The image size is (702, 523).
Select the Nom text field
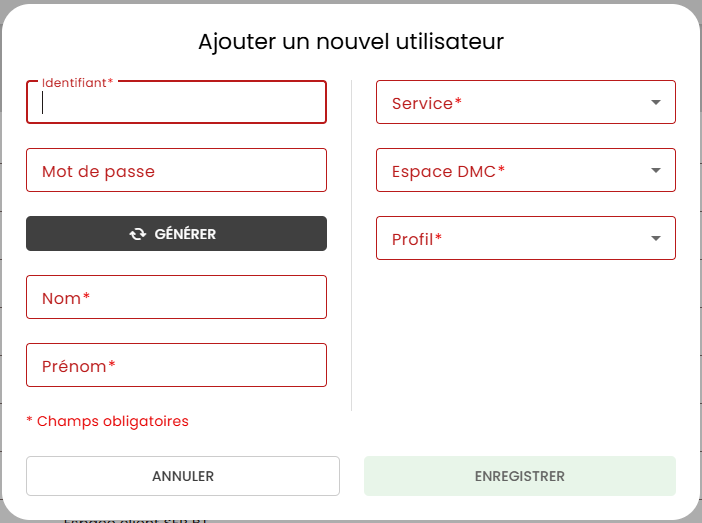point(176,297)
